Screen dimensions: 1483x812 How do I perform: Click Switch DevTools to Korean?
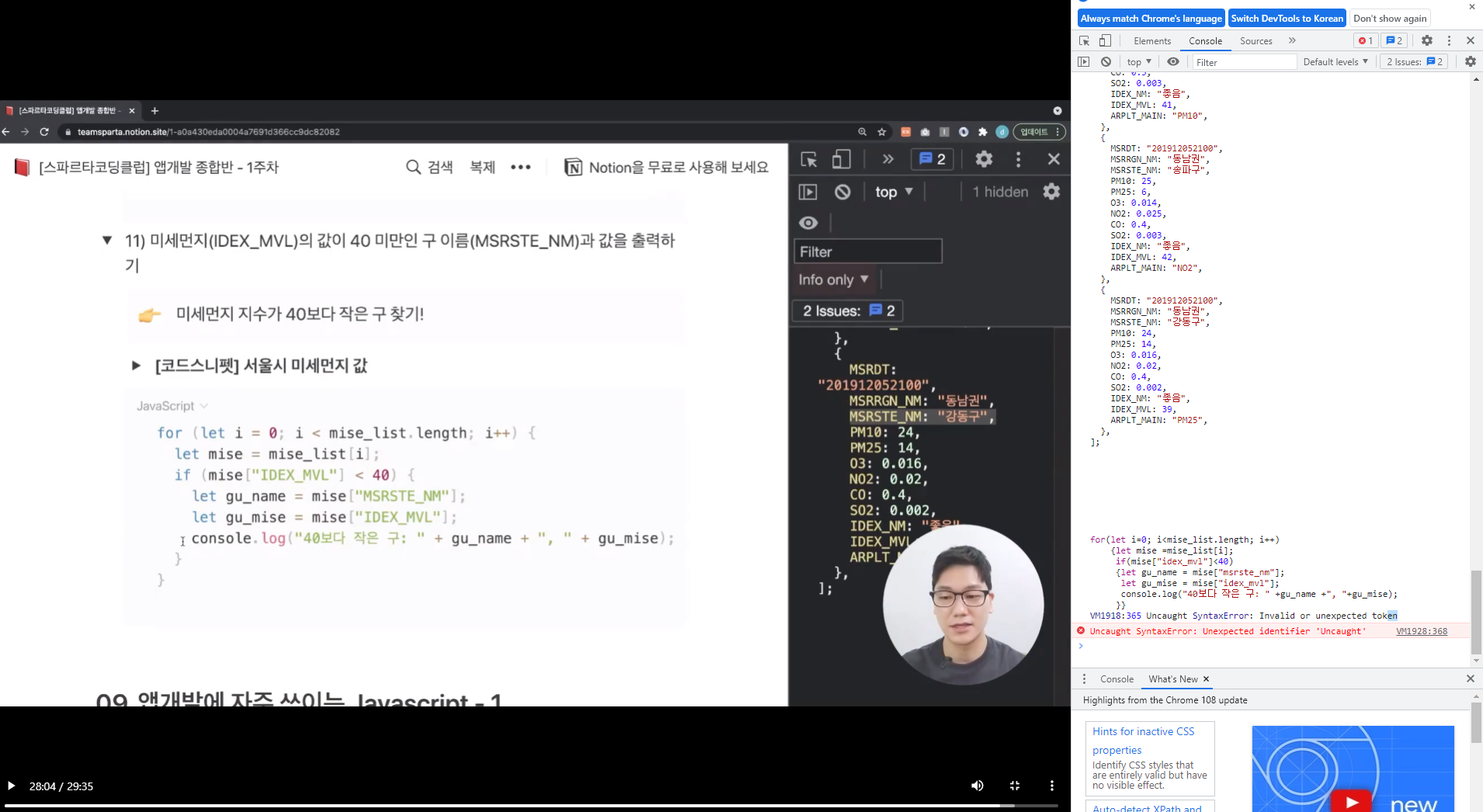click(1287, 19)
